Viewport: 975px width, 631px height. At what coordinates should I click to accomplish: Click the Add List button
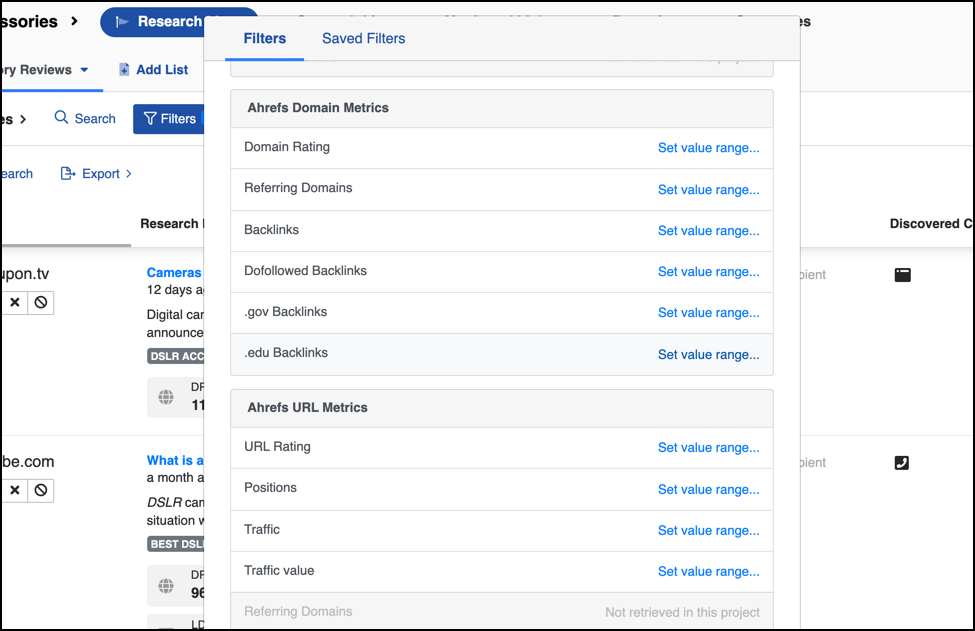[153, 70]
